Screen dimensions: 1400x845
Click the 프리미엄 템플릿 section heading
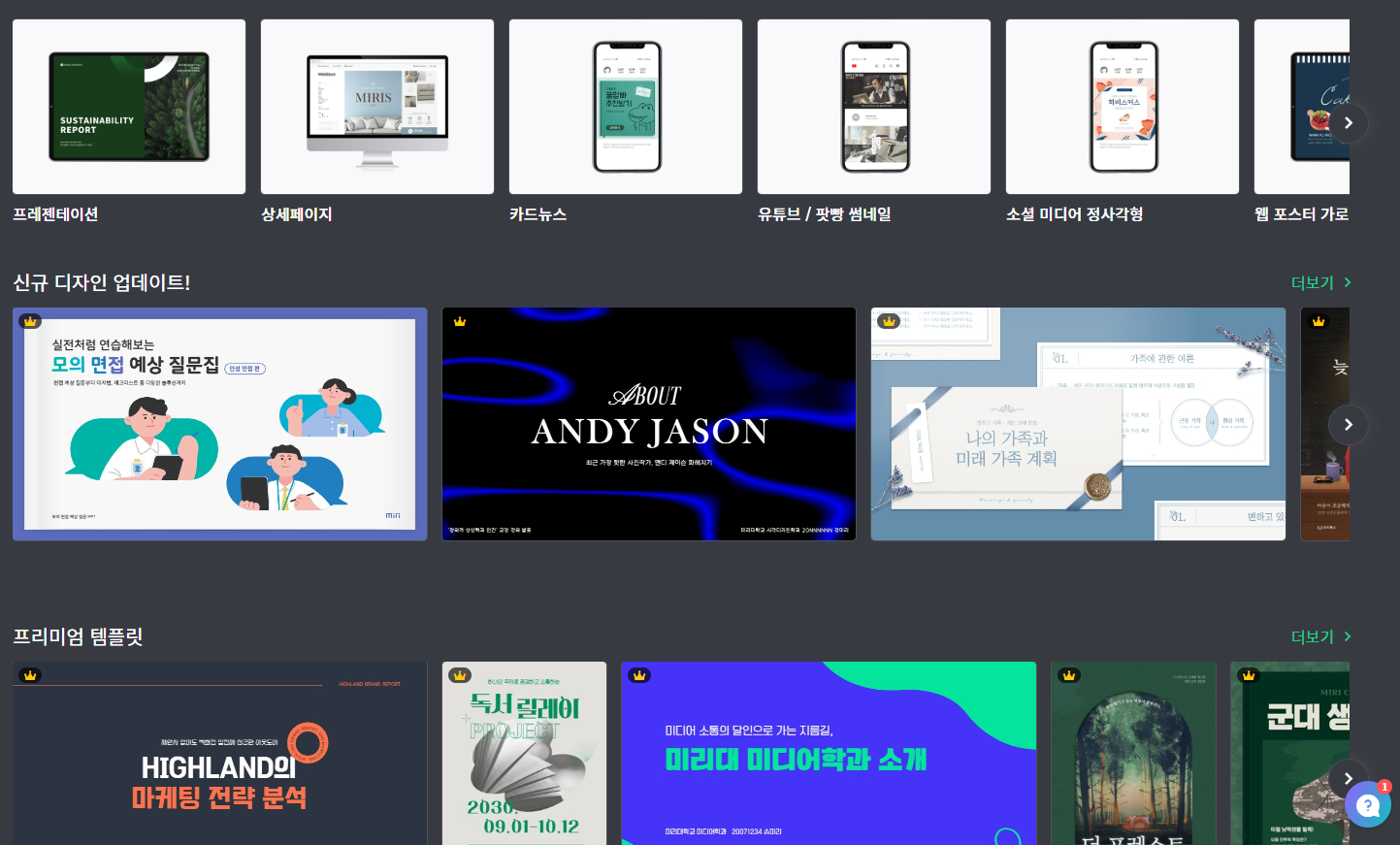point(78,636)
